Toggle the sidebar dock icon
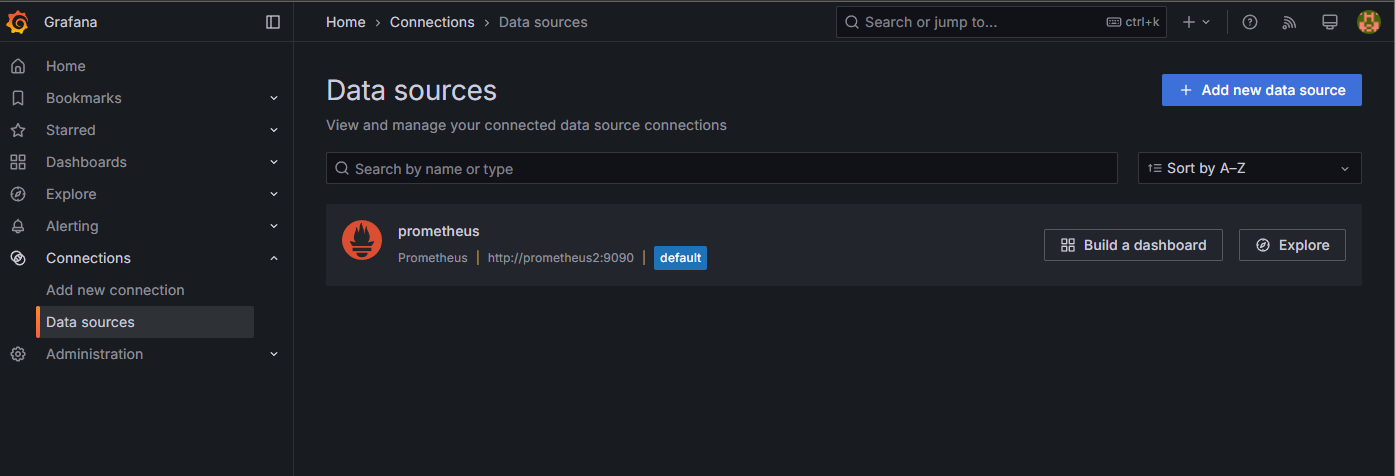Viewport: 1396px width, 476px height. click(x=273, y=22)
